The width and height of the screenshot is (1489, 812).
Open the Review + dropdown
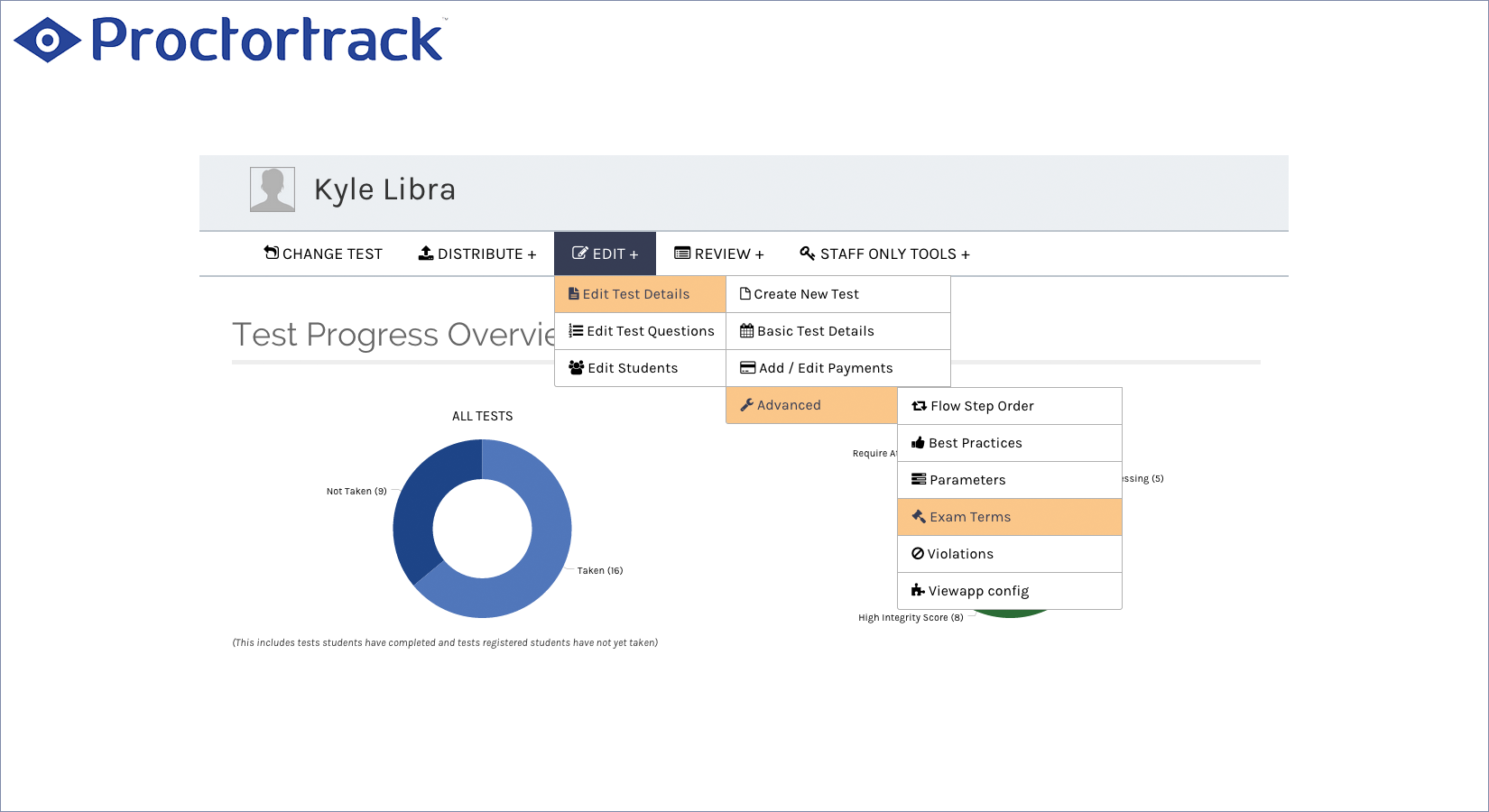coord(719,254)
